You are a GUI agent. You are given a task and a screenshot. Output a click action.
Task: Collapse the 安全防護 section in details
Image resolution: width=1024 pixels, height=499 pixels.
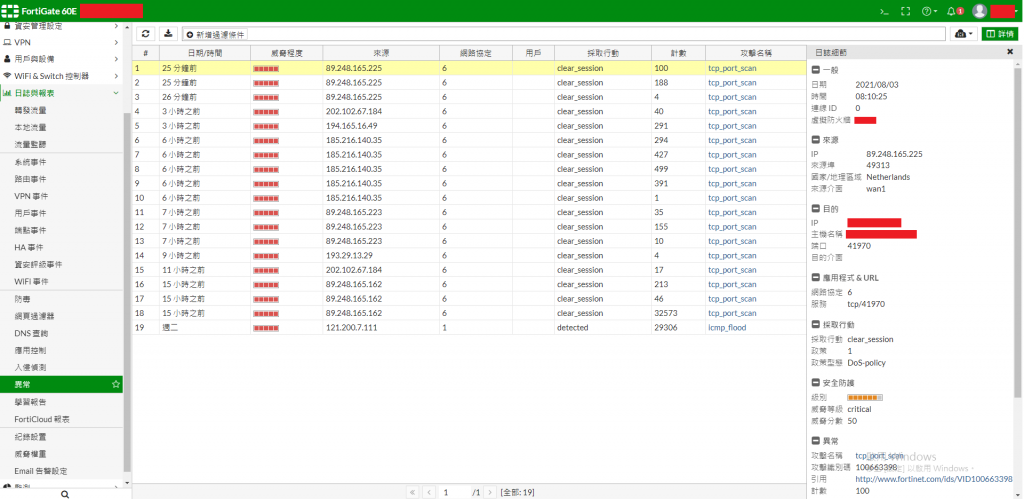tap(816, 383)
